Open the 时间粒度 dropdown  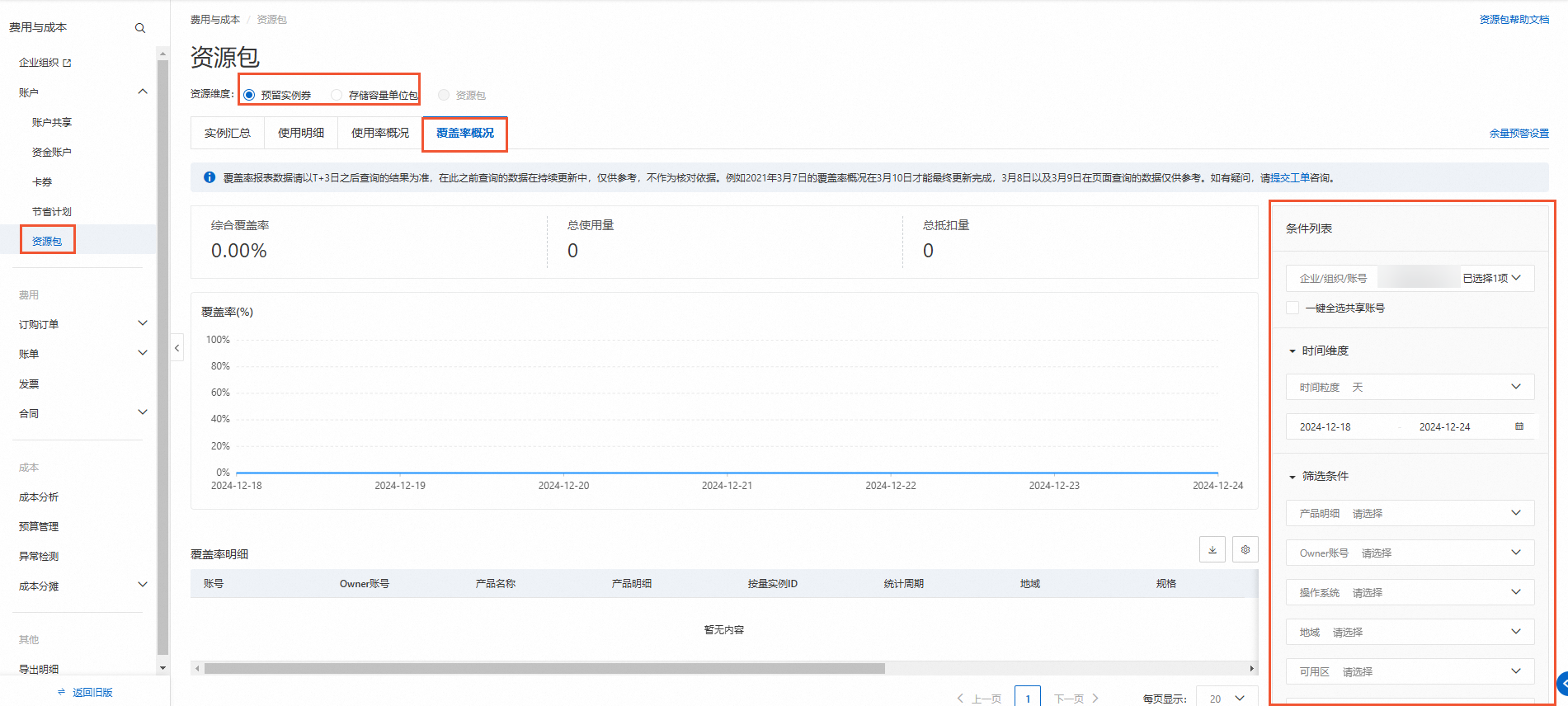(1410, 387)
